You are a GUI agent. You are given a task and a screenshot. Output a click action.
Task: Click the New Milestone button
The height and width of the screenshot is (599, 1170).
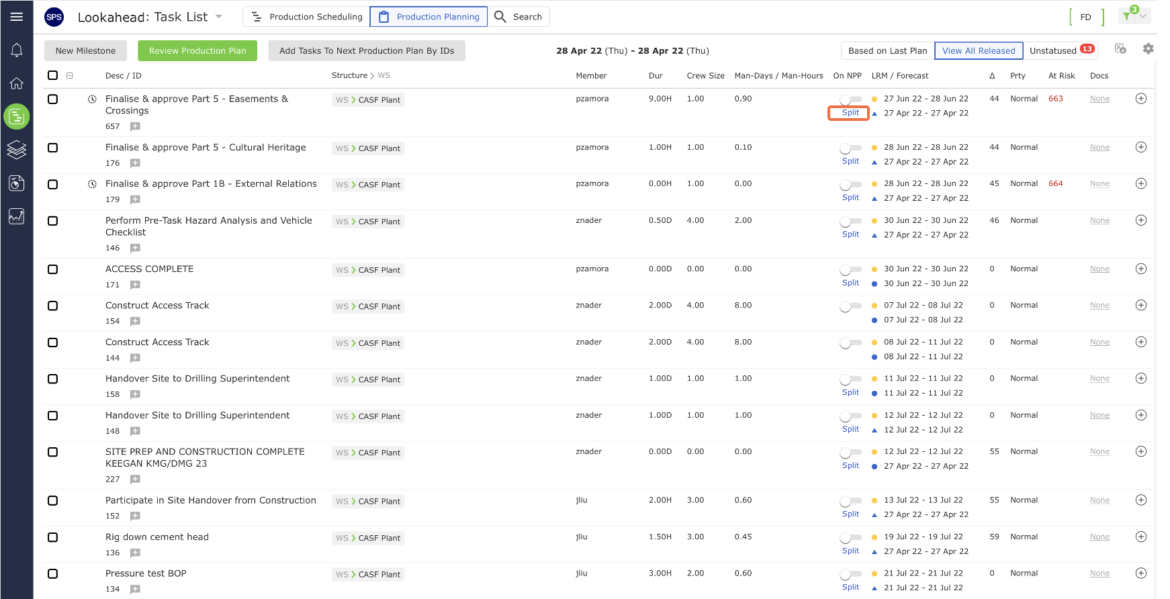85,51
